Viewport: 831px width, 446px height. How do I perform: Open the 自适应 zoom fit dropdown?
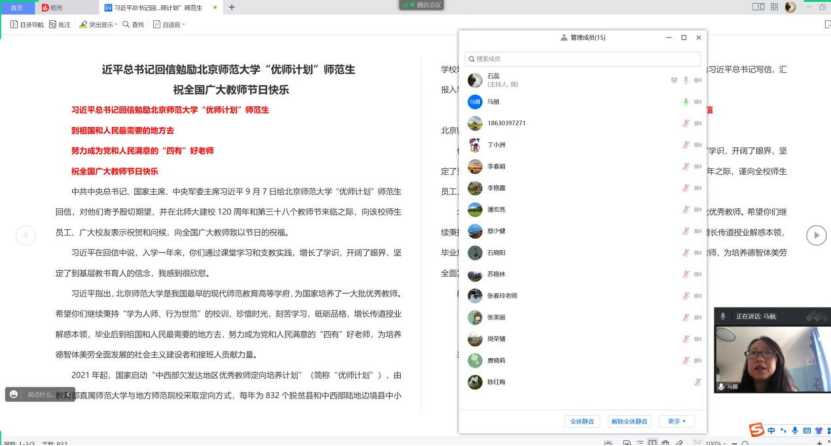coord(172,24)
